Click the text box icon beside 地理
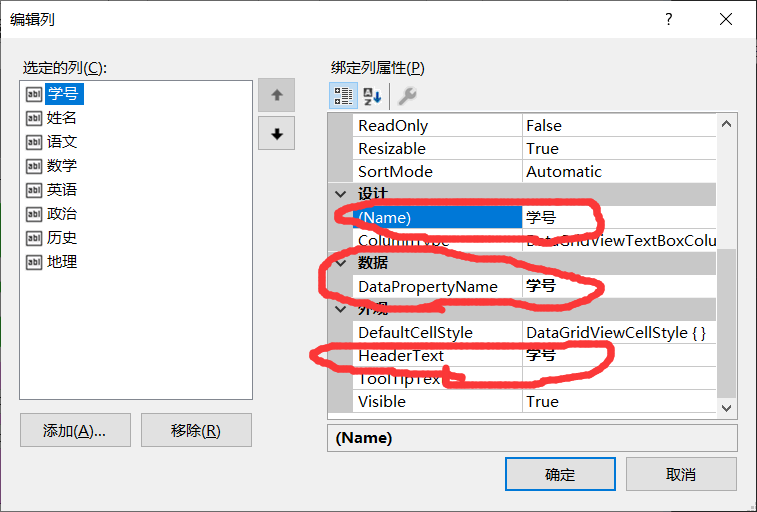757x512 pixels. pos(34,262)
